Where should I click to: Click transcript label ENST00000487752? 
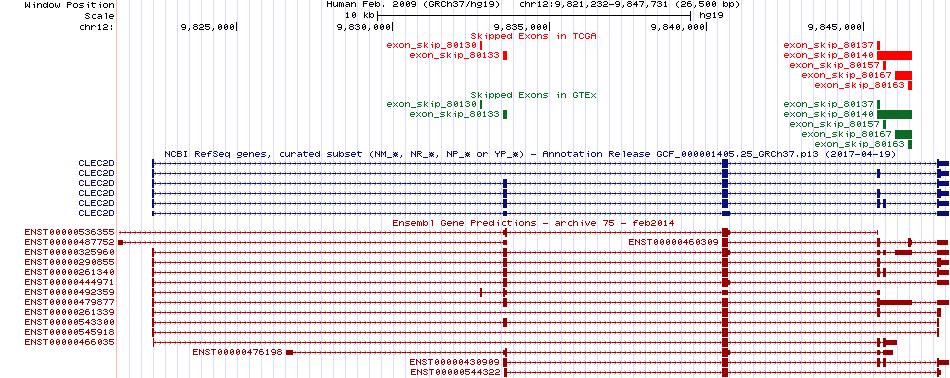coord(70,242)
